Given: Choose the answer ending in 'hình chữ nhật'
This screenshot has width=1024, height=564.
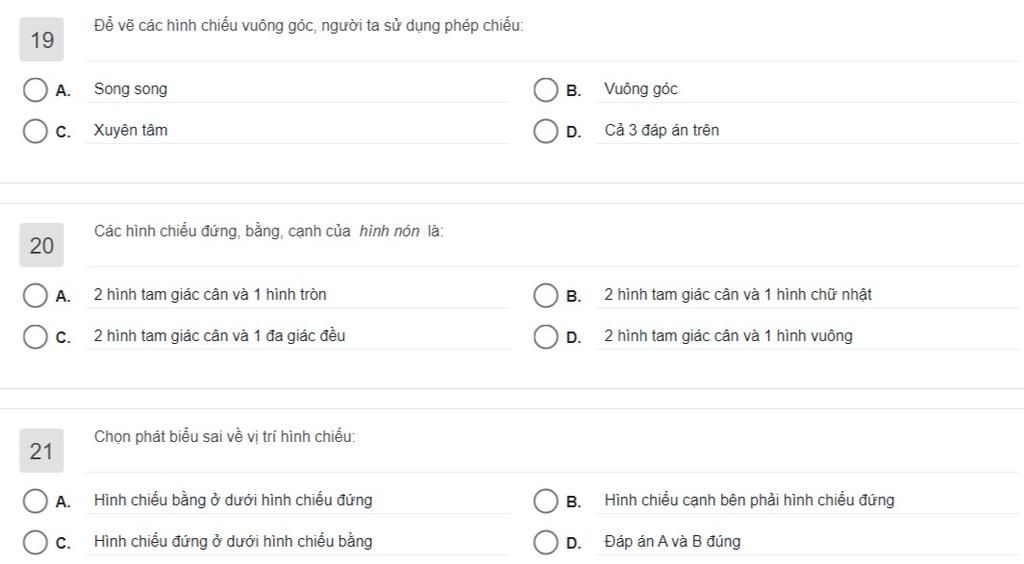Looking at the screenshot, I should 545,295.
